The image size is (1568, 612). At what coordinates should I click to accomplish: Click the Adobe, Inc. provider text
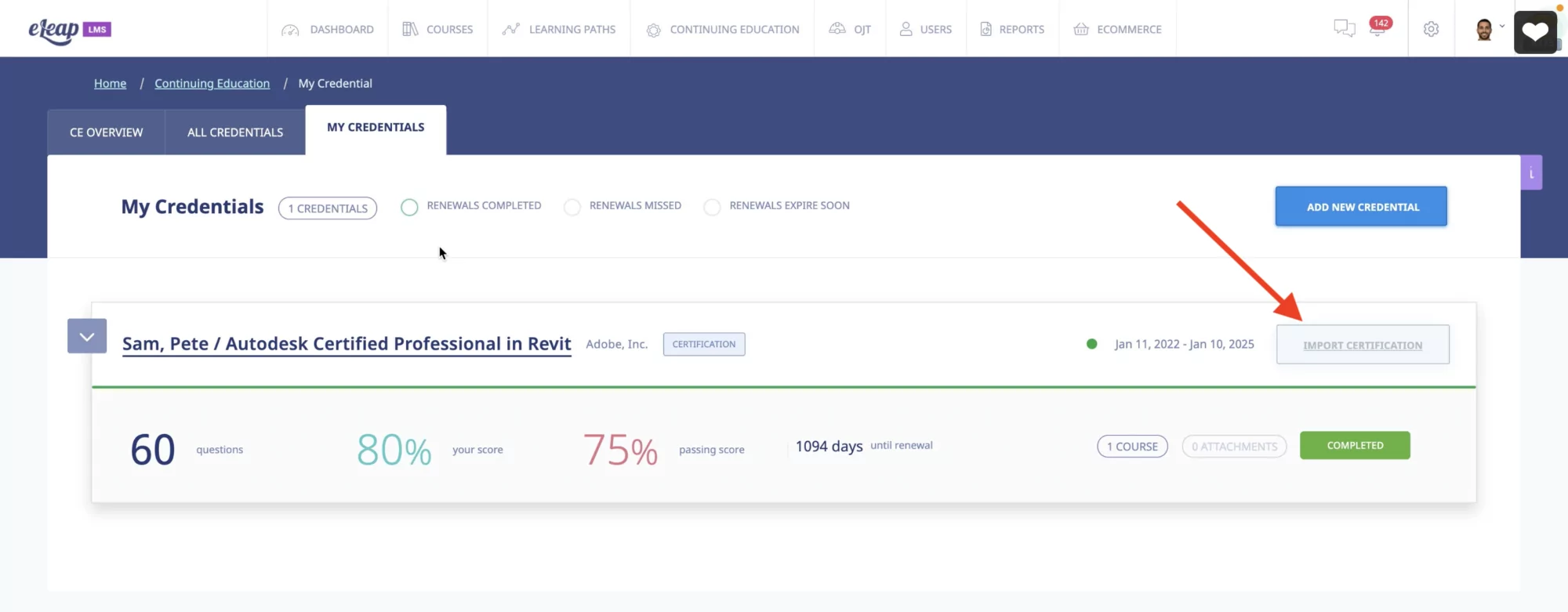point(617,344)
